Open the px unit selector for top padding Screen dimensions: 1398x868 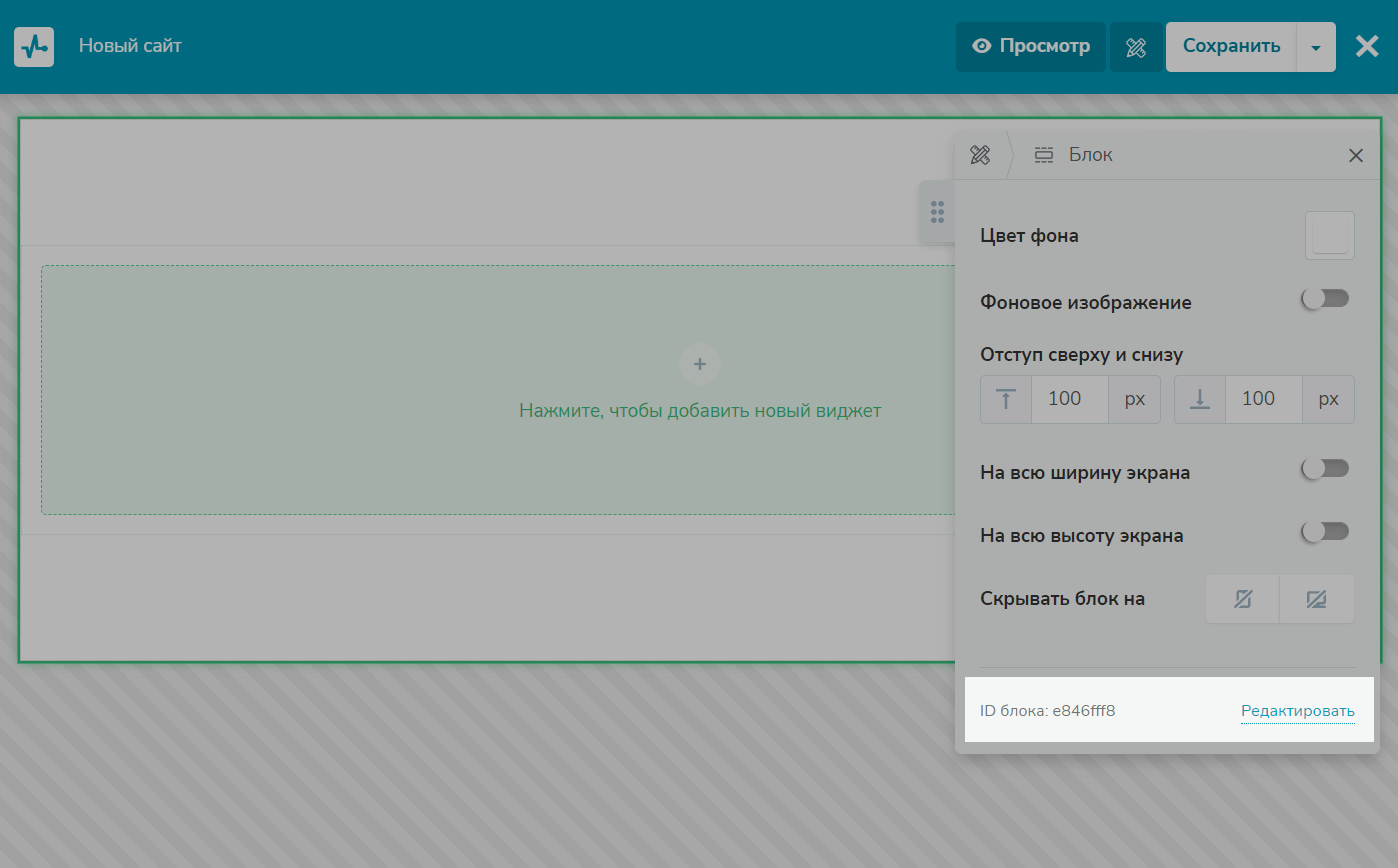point(1135,399)
